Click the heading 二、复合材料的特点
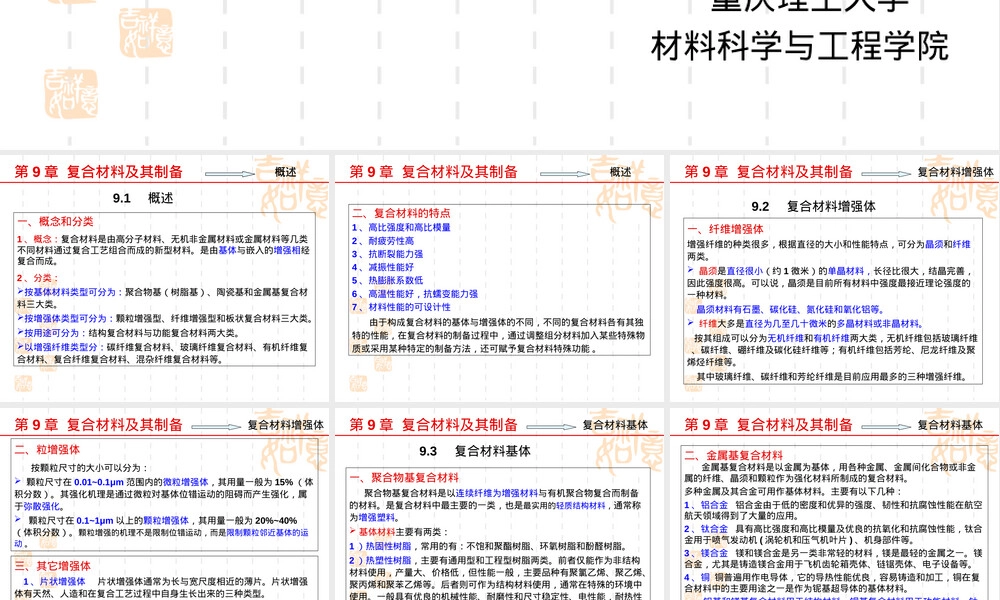This screenshot has height=600, width=1000. point(401,213)
